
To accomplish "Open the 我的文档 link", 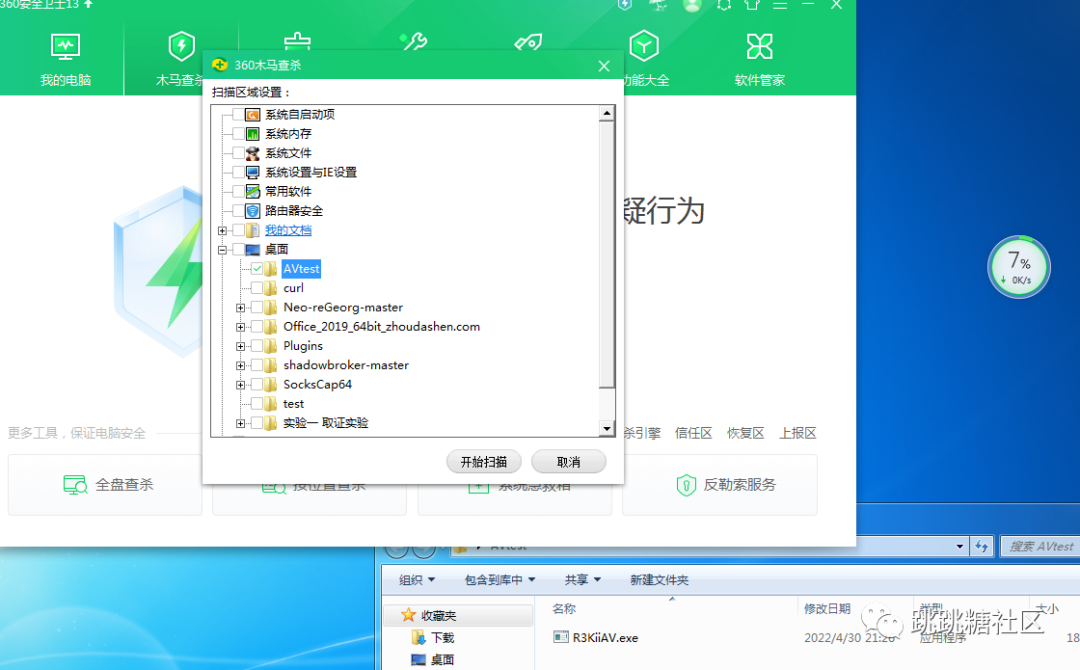I will [x=288, y=230].
